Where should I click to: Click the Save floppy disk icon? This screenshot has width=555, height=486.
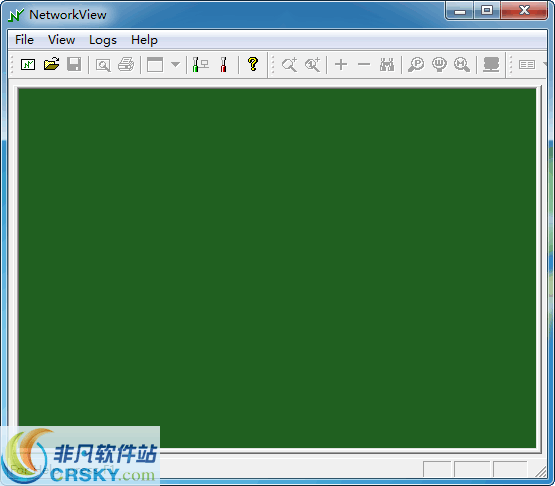click(74, 64)
